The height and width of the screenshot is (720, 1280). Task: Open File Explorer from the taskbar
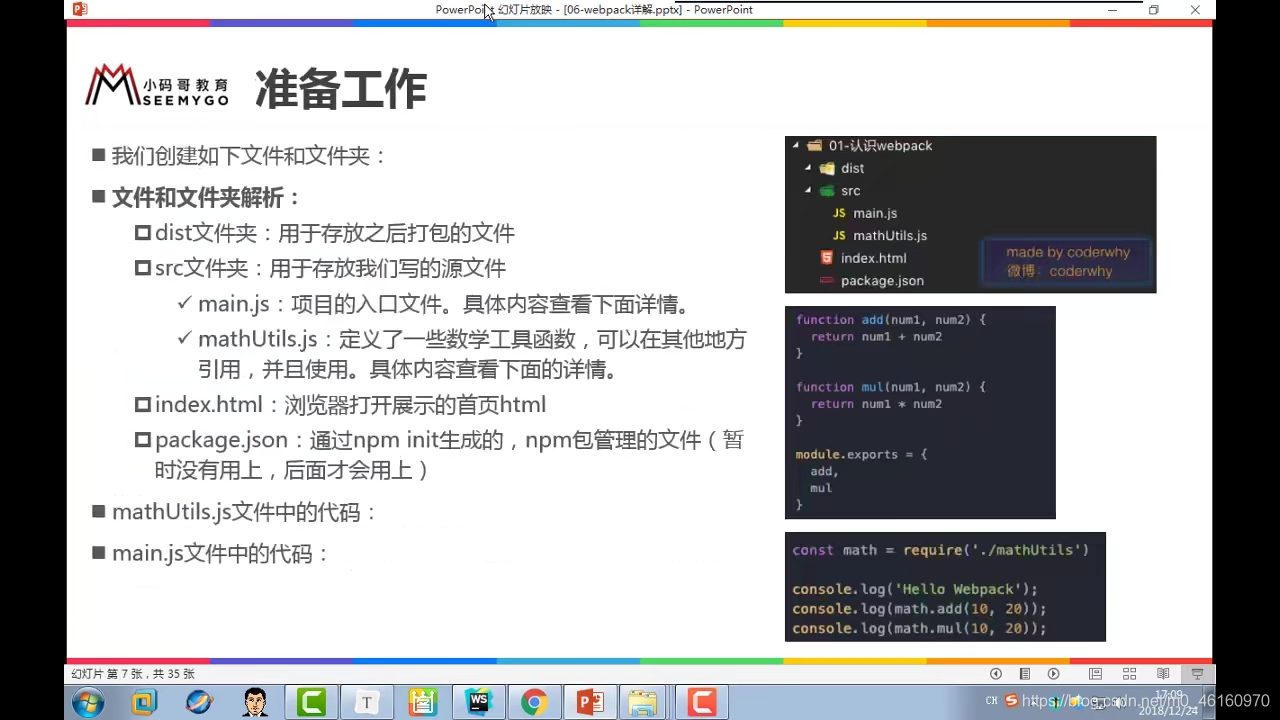click(645, 702)
